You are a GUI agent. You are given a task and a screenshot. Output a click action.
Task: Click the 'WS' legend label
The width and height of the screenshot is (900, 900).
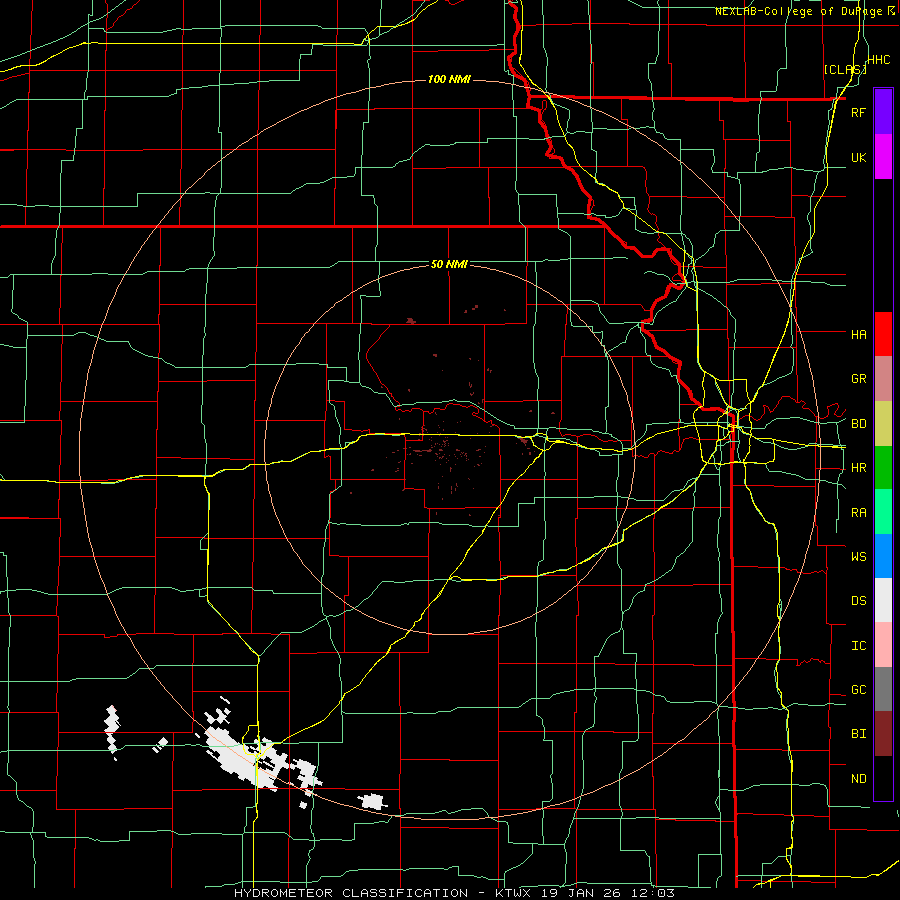pos(858,556)
